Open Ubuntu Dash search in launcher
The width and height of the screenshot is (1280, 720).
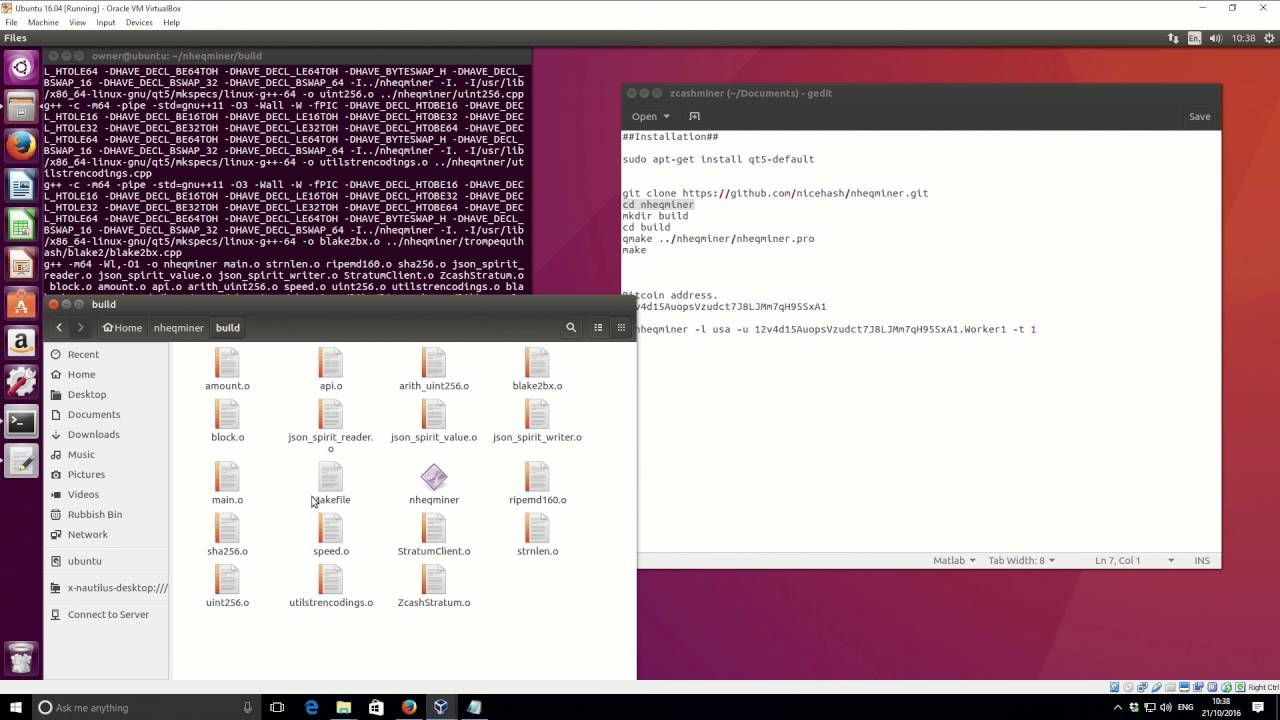[x=21, y=68]
